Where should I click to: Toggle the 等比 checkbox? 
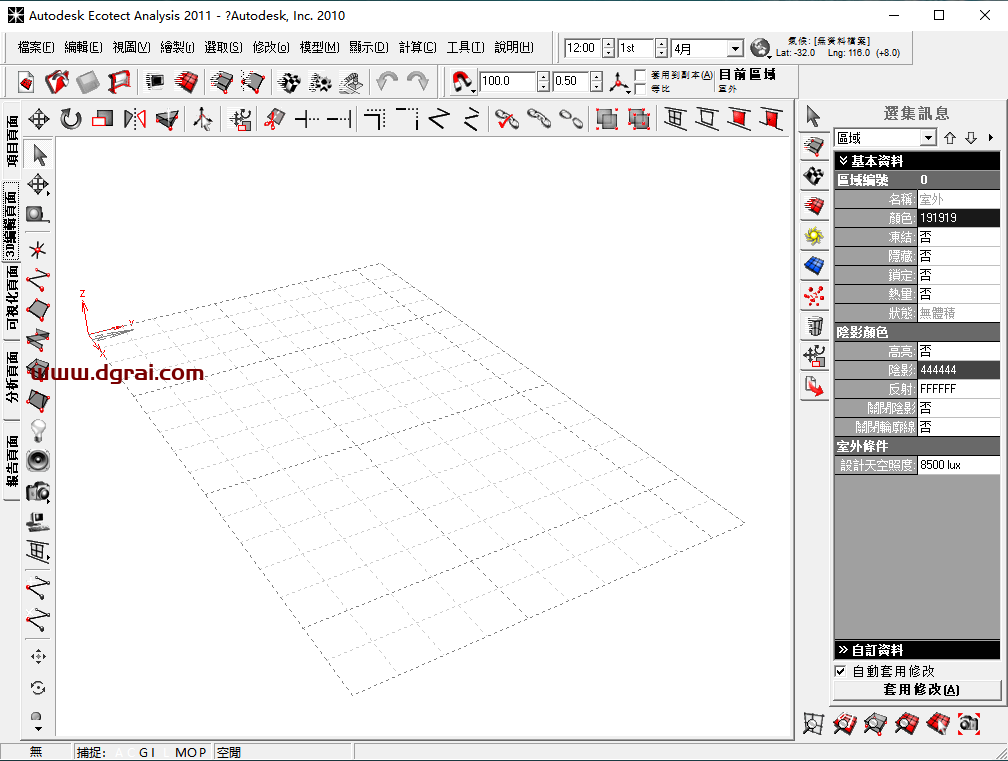pos(640,89)
